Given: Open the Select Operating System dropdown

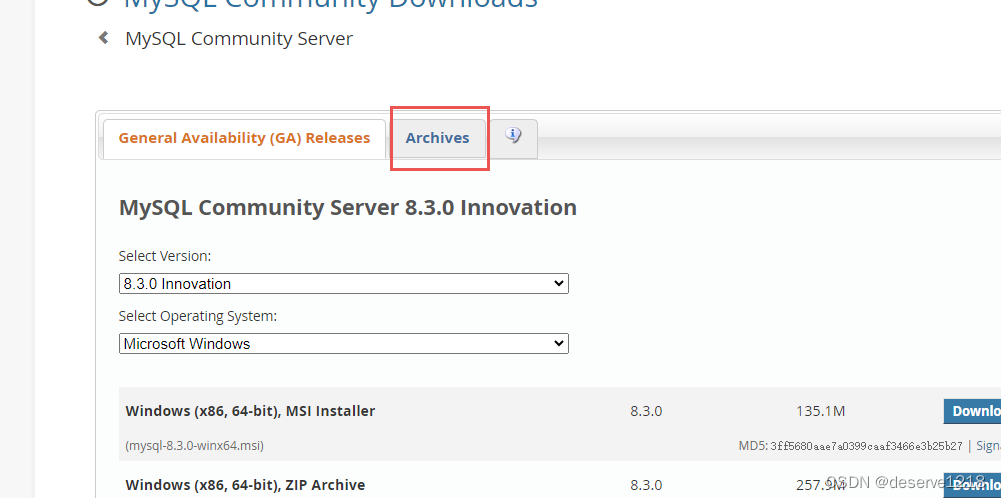Looking at the screenshot, I should click(343, 343).
